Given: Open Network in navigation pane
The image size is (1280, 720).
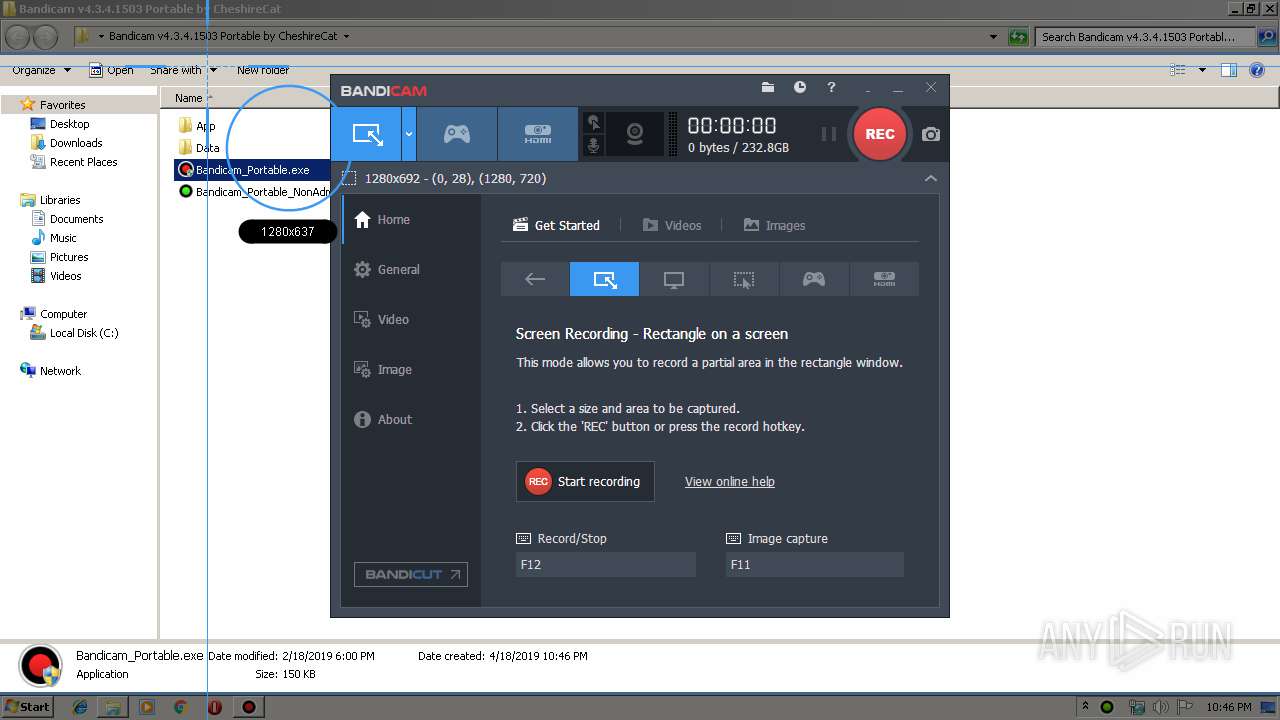Looking at the screenshot, I should click(x=60, y=371).
